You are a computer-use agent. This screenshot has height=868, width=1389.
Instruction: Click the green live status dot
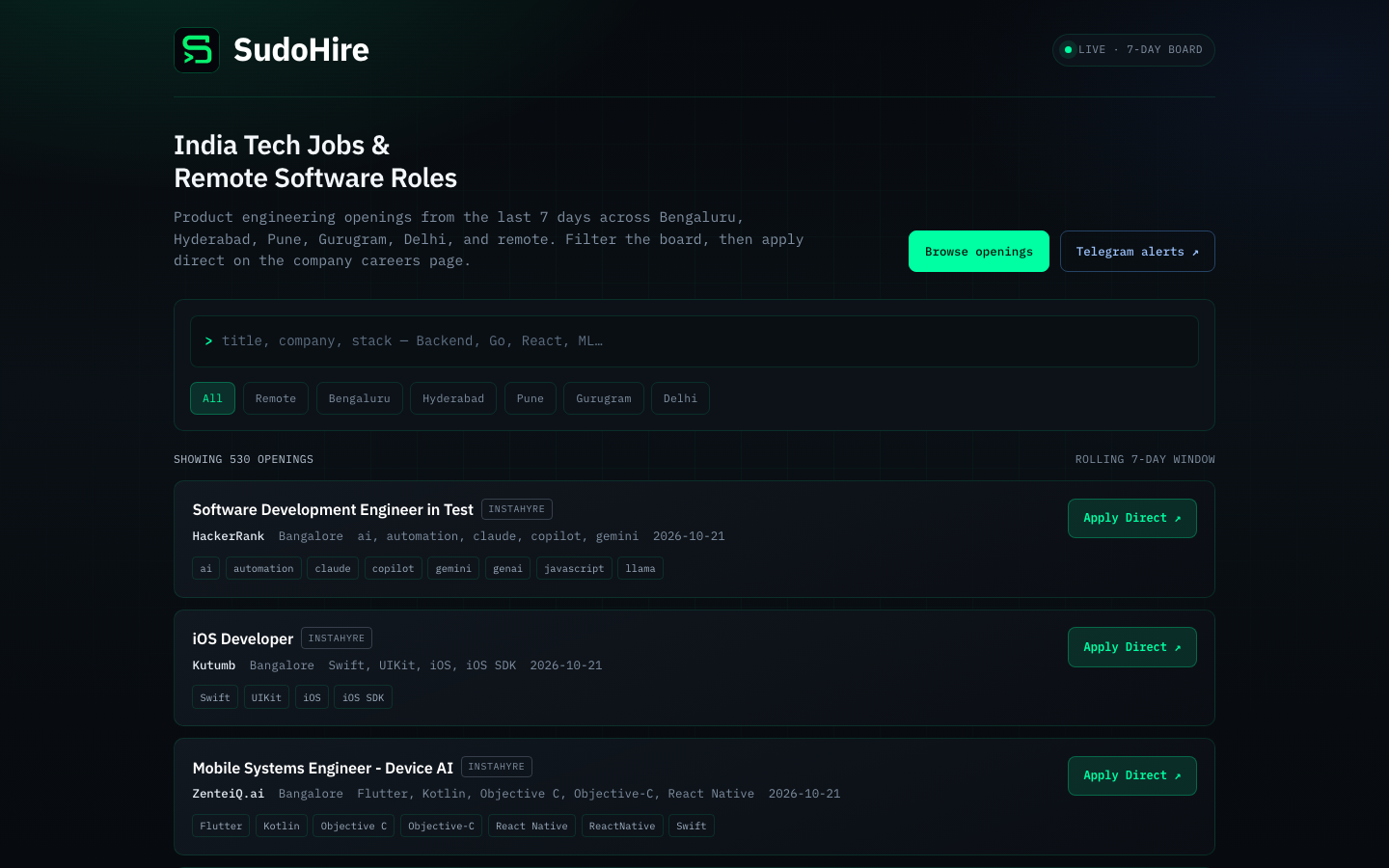(x=1068, y=50)
